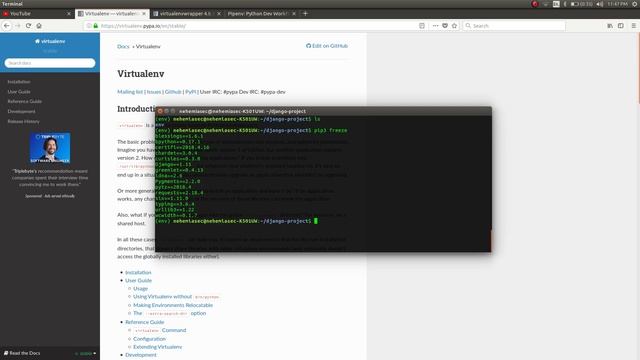
Task: Click the terminal window title bar
Action: 323,111
